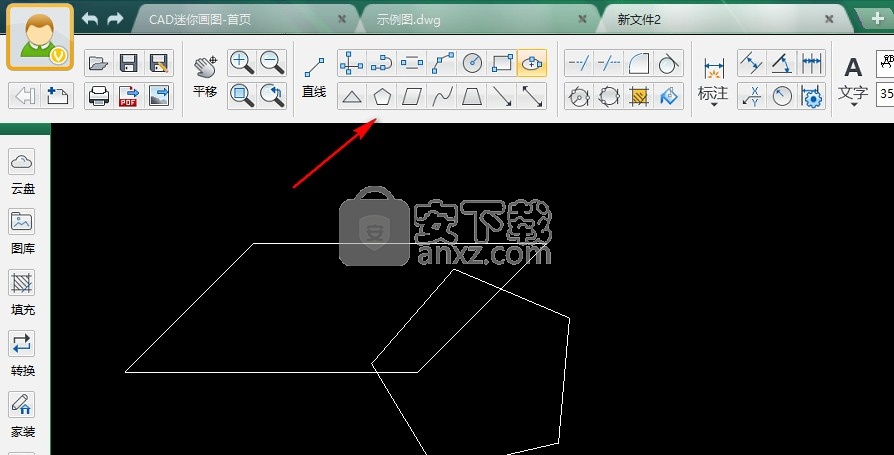The height and width of the screenshot is (455, 894).
Task: Click the three-point circle tool
Action: point(609,96)
